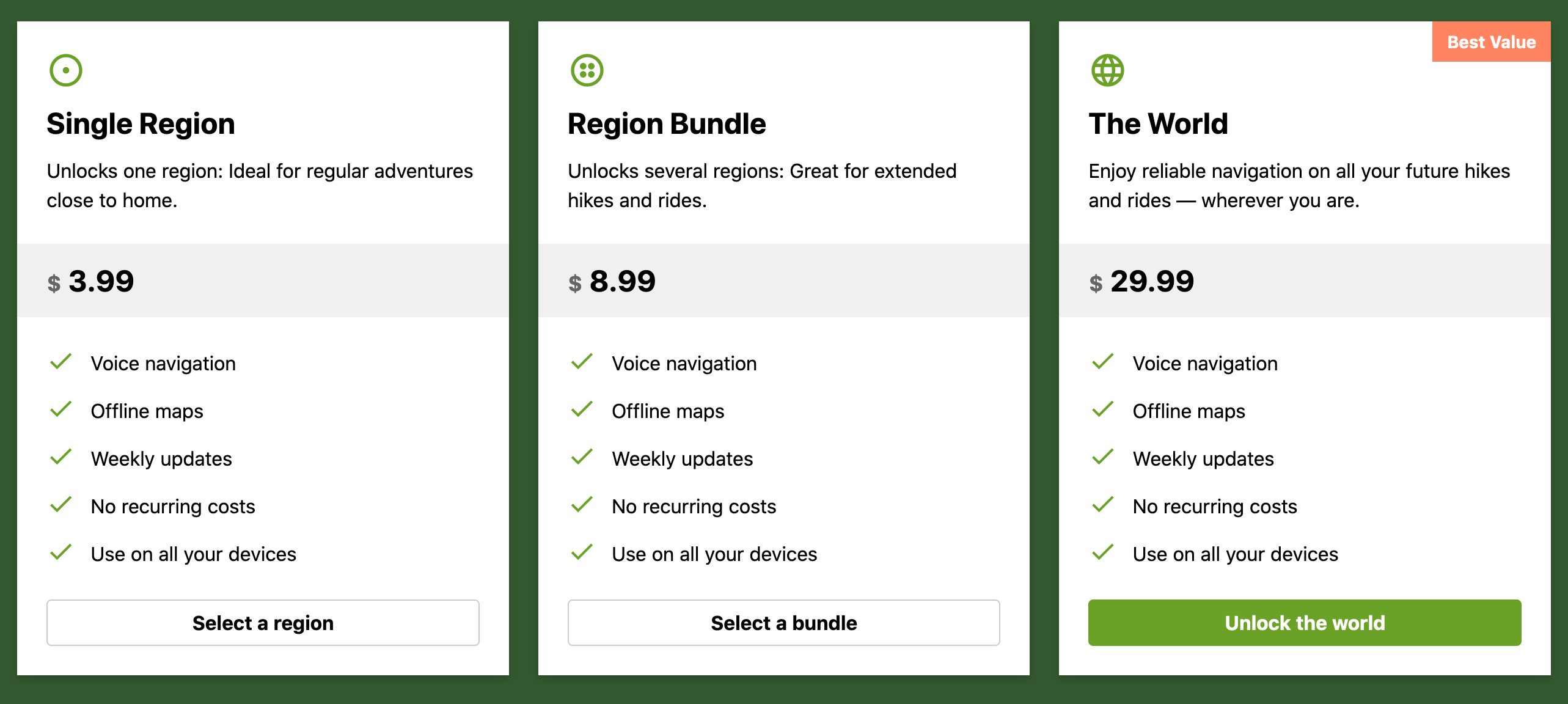Click the World globe icon
Viewport: 1568px width, 704px height.
pos(1107,70)
